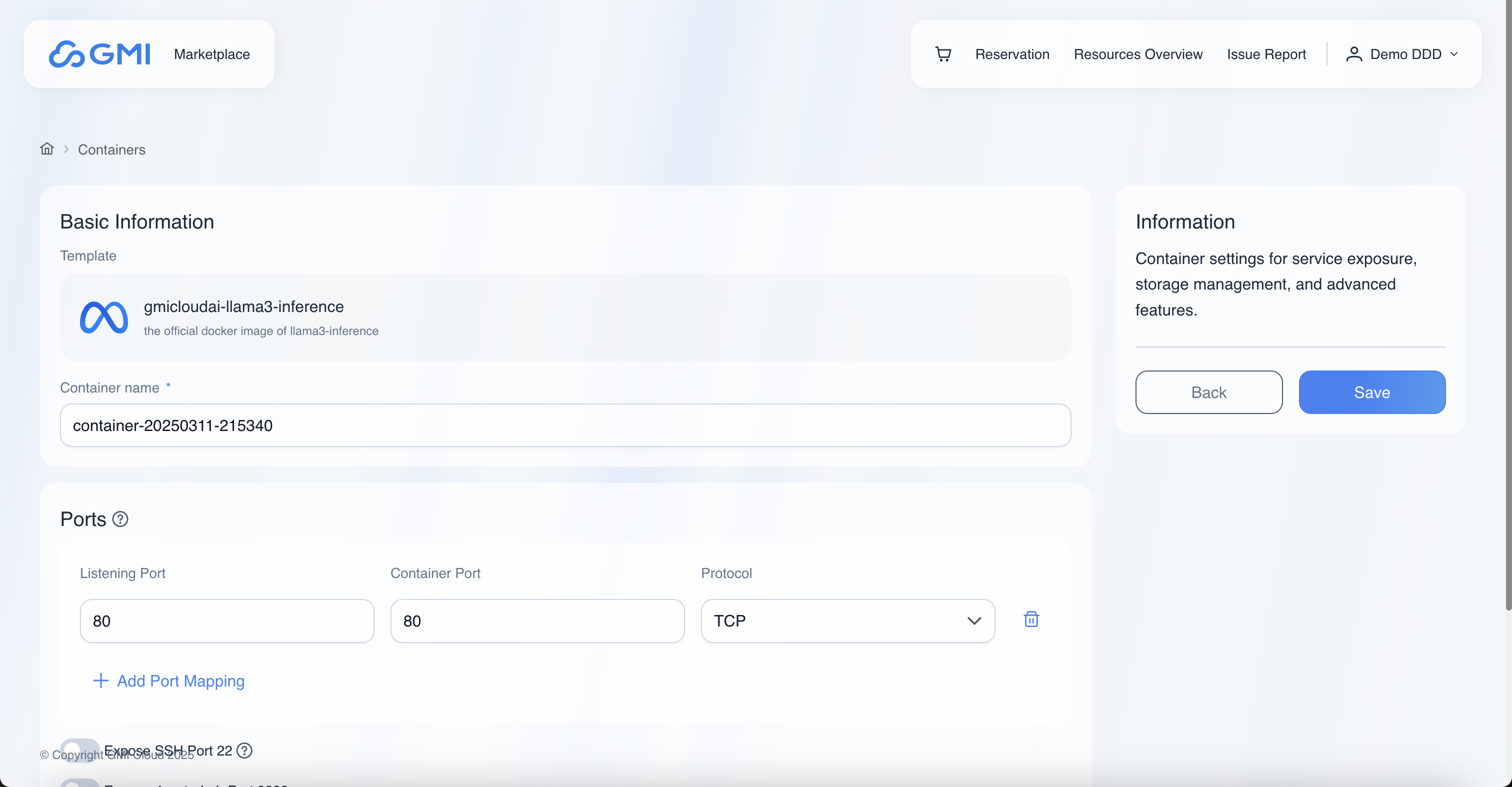Image resolution: width=1512 pixels, height=787 pixels.
Task: Open the Issue Report page
Action: (1266, 54)
